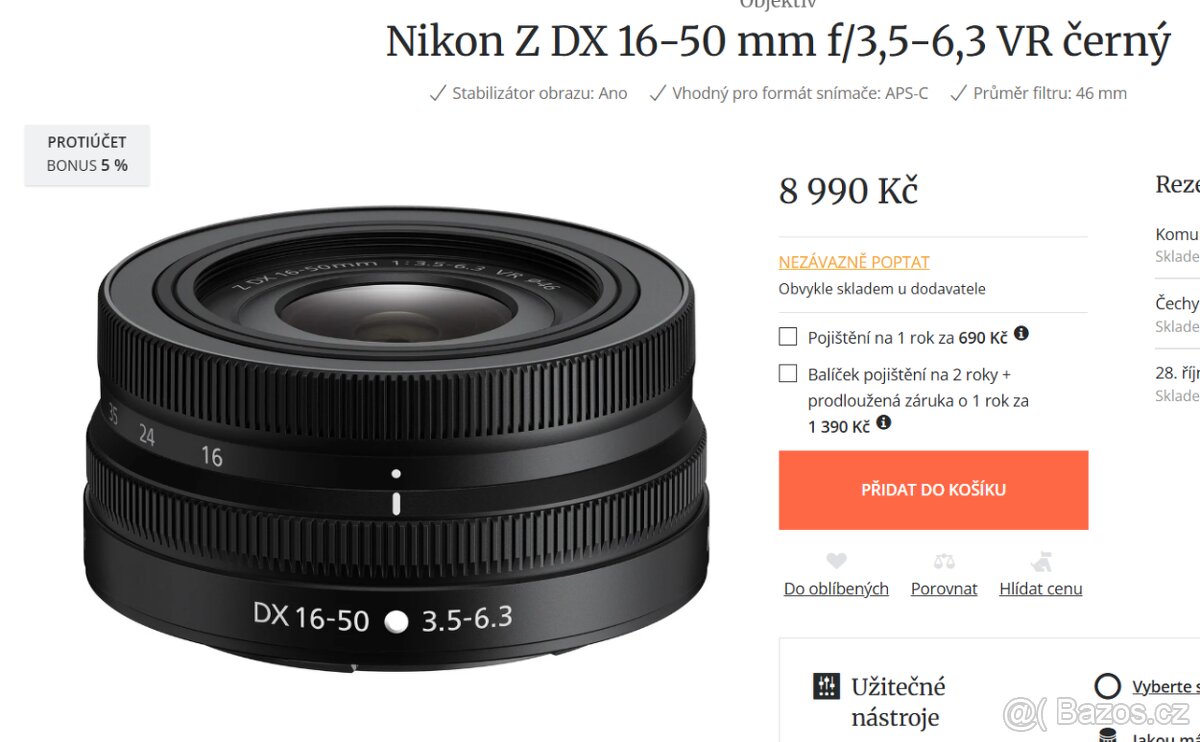This screenshot has width=1200, height=742.
Task: Open info icon next to 1 390 Kč package
Action: 883,423
